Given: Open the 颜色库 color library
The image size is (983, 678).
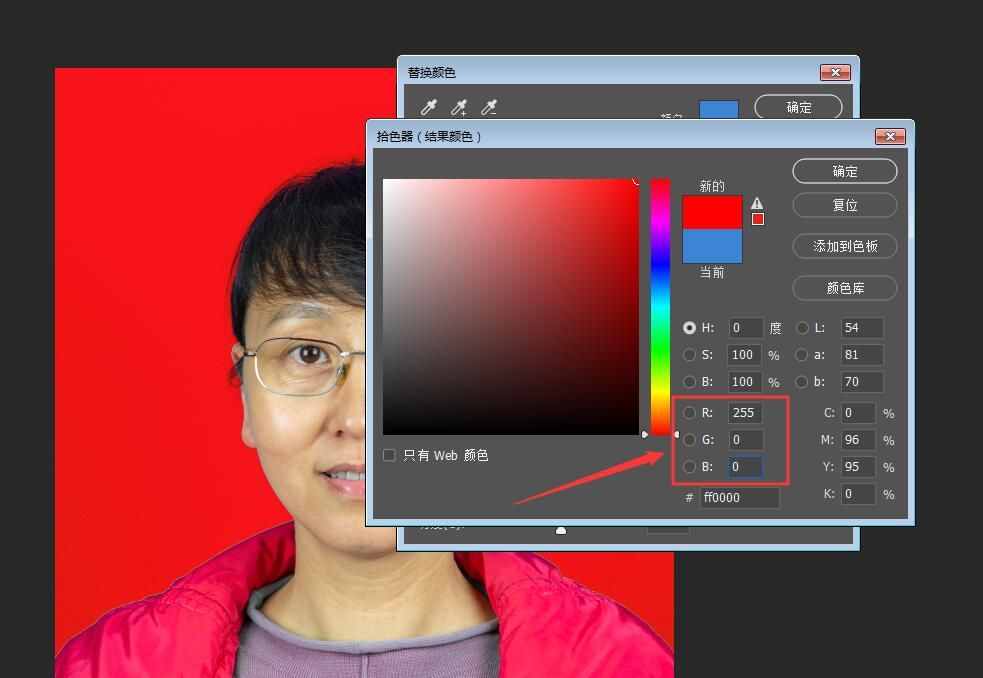Looking at the screenshot, I should (844, 288).
